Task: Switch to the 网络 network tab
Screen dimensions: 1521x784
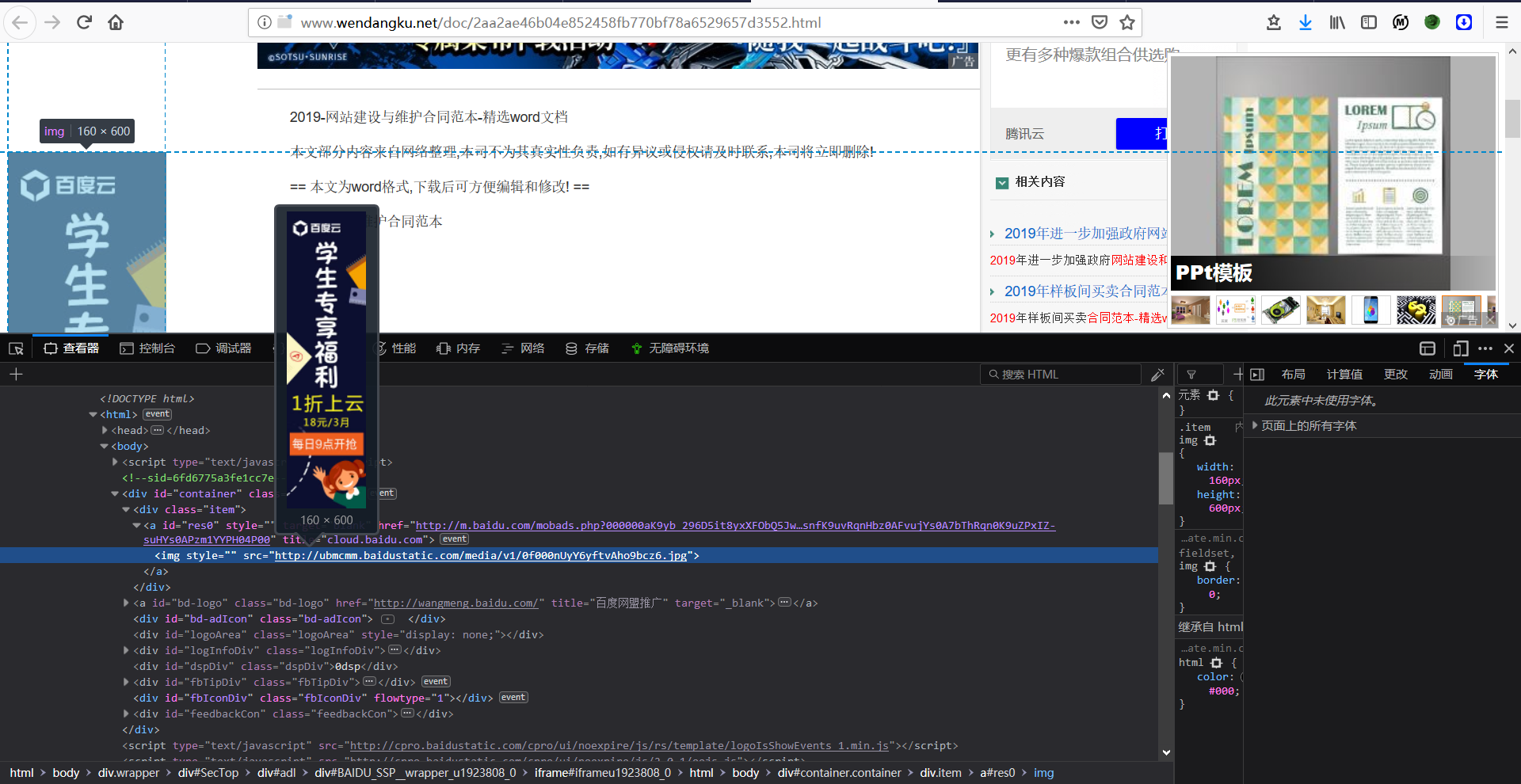Action: 523,348
